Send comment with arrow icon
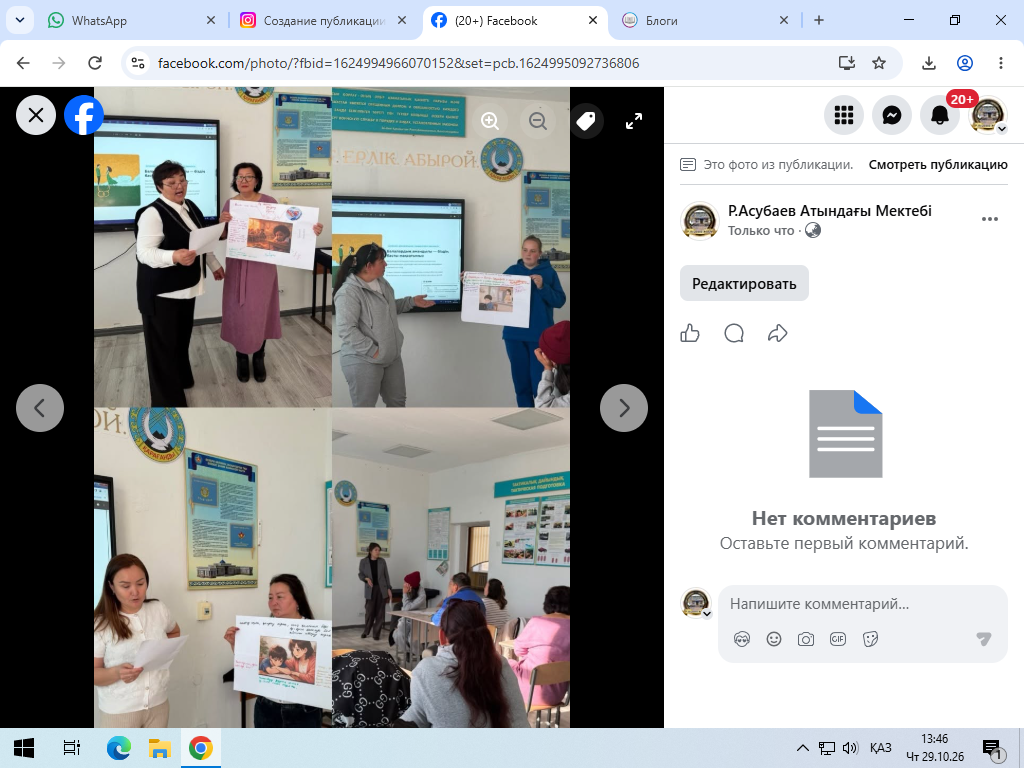The image size is (1024, 768). click(x=984, y=639)
